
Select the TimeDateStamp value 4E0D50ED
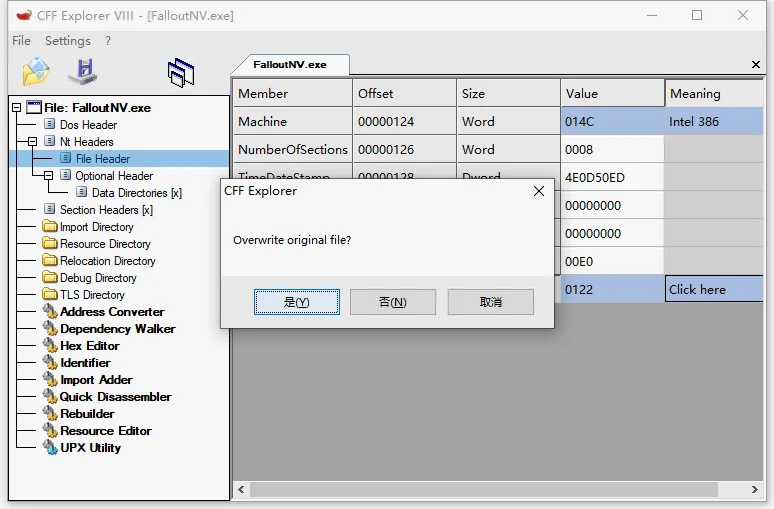(612, 178)
